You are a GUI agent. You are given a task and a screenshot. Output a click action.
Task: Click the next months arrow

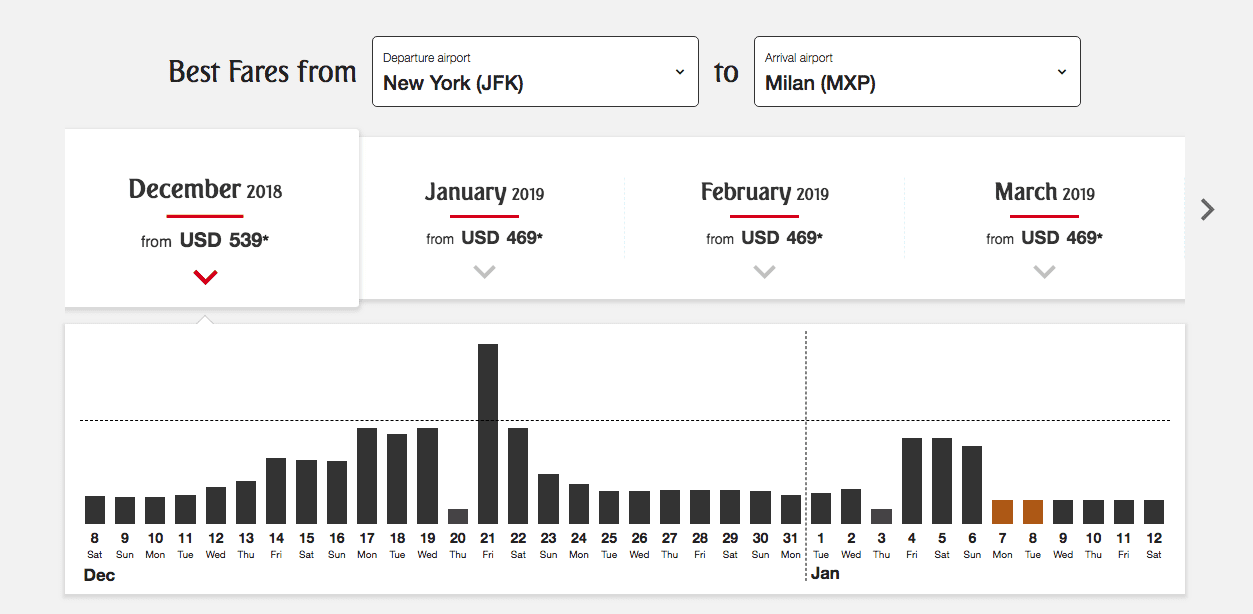pos(1208,209)
